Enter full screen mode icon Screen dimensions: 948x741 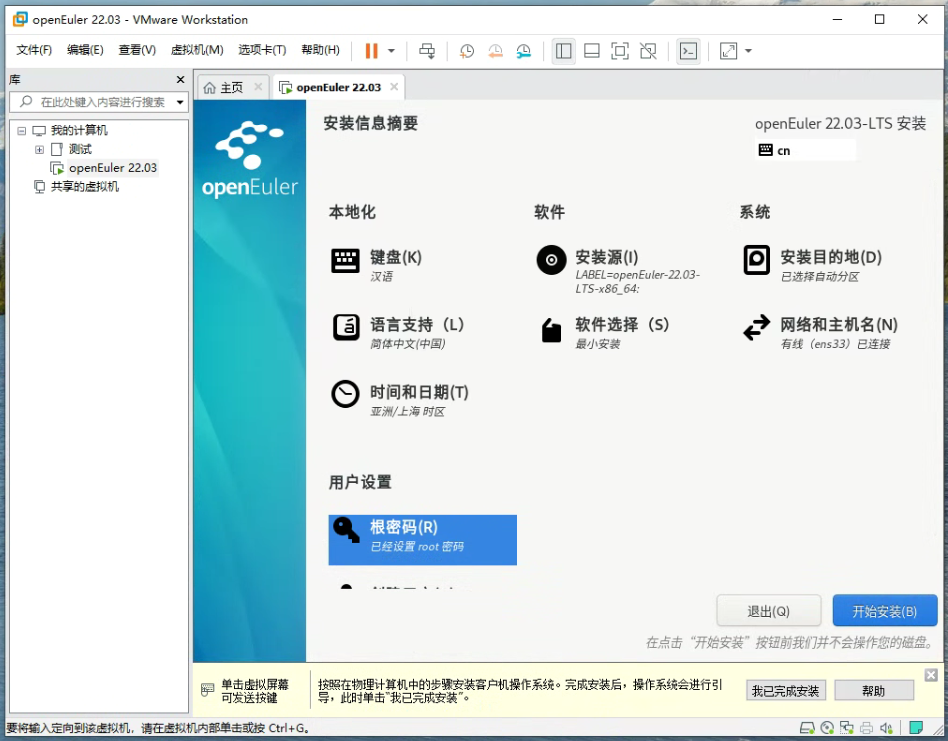click(620, 51)
